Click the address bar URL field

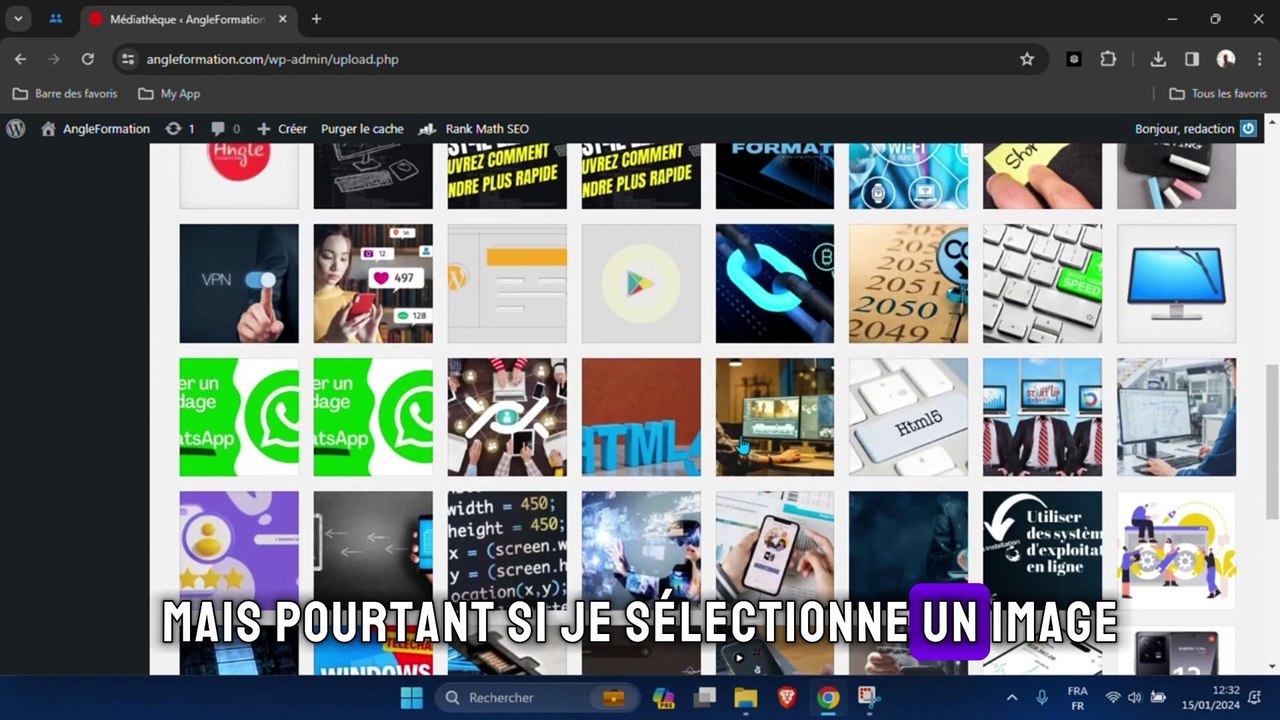580,59
